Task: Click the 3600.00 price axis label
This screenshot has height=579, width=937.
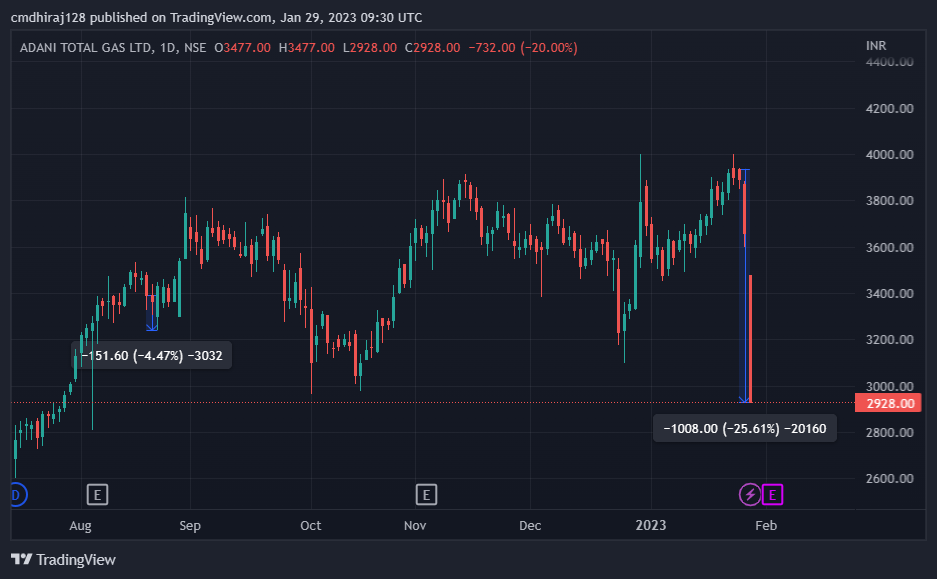Action: (889, 247)
